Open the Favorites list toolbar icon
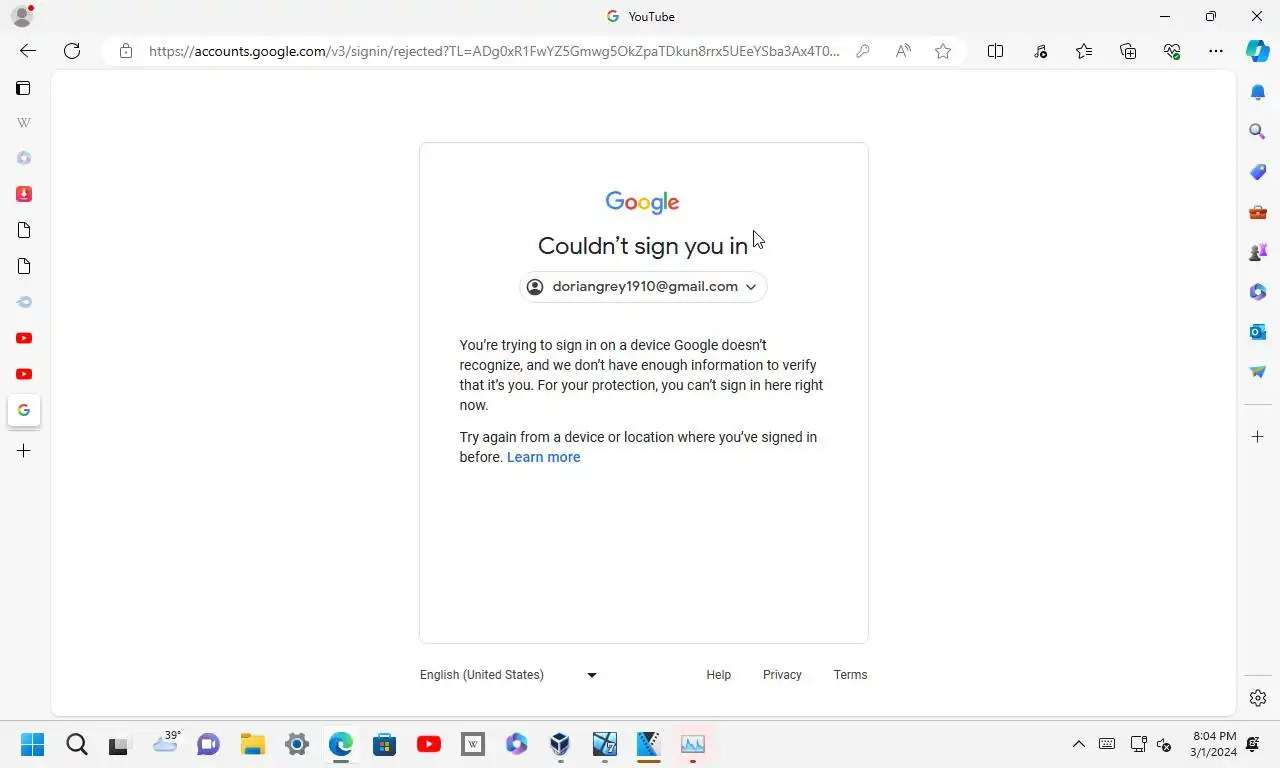 click(x=1084, y=51)
